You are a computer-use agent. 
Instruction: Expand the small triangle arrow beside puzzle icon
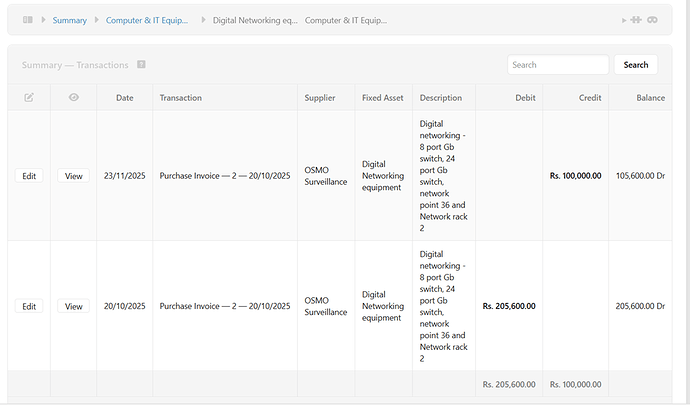(x=622, y=20)
